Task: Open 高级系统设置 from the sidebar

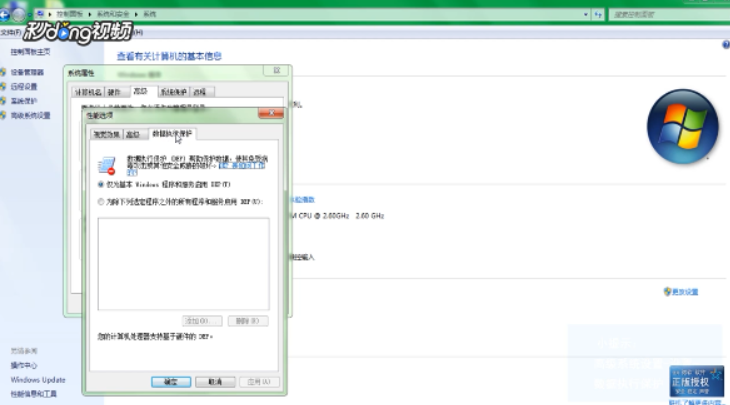Action: coord(30,115)
